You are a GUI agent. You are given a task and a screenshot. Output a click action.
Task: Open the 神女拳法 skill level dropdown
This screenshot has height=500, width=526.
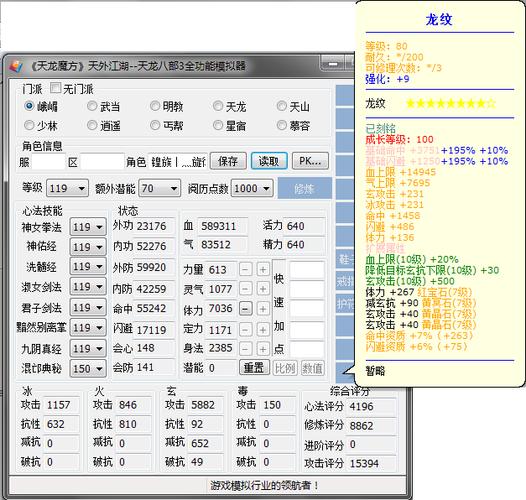[88, 227]
